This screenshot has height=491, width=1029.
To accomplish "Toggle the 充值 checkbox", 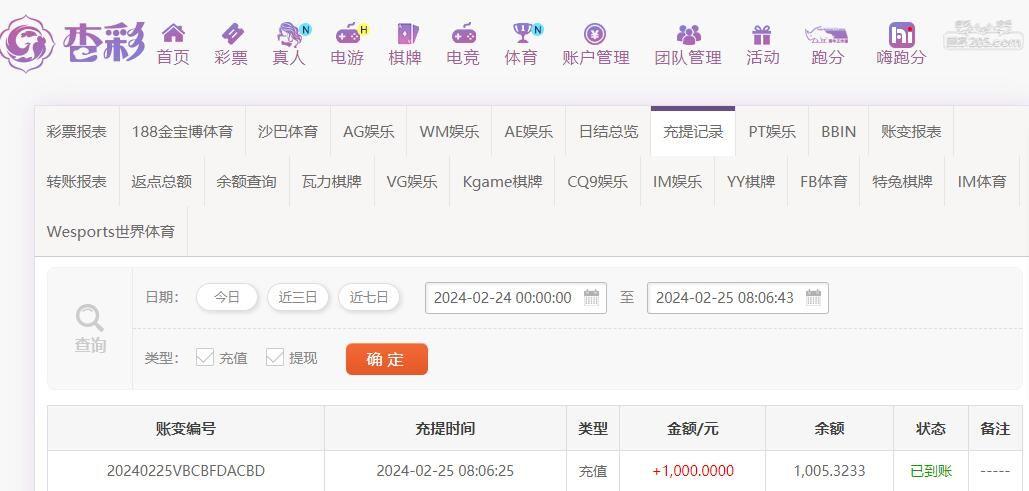I will coord(205,357).
